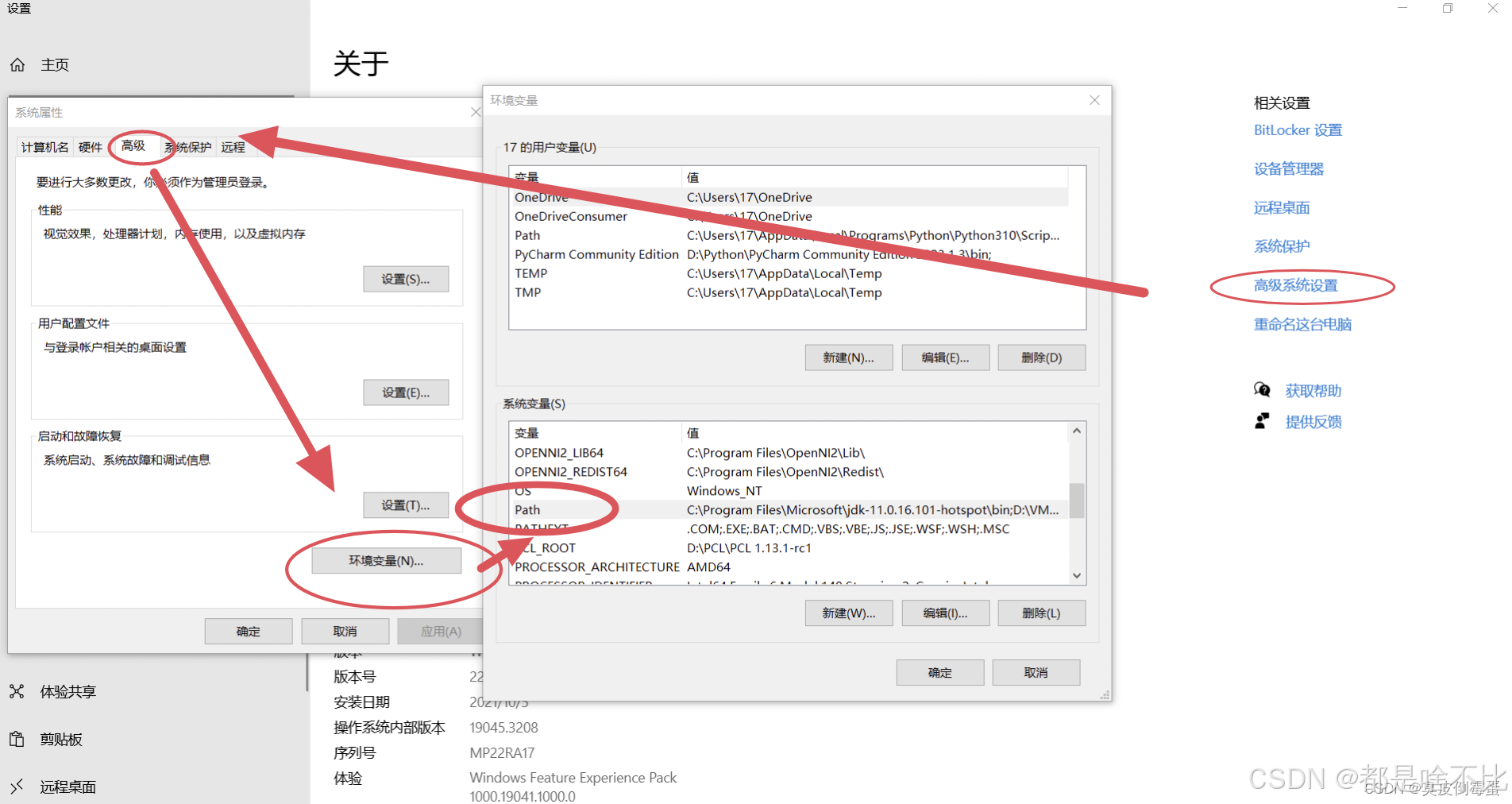Screen dimensions: 1512x804
Task: Close the 系统属性 dialog
Action: [476, 112]
